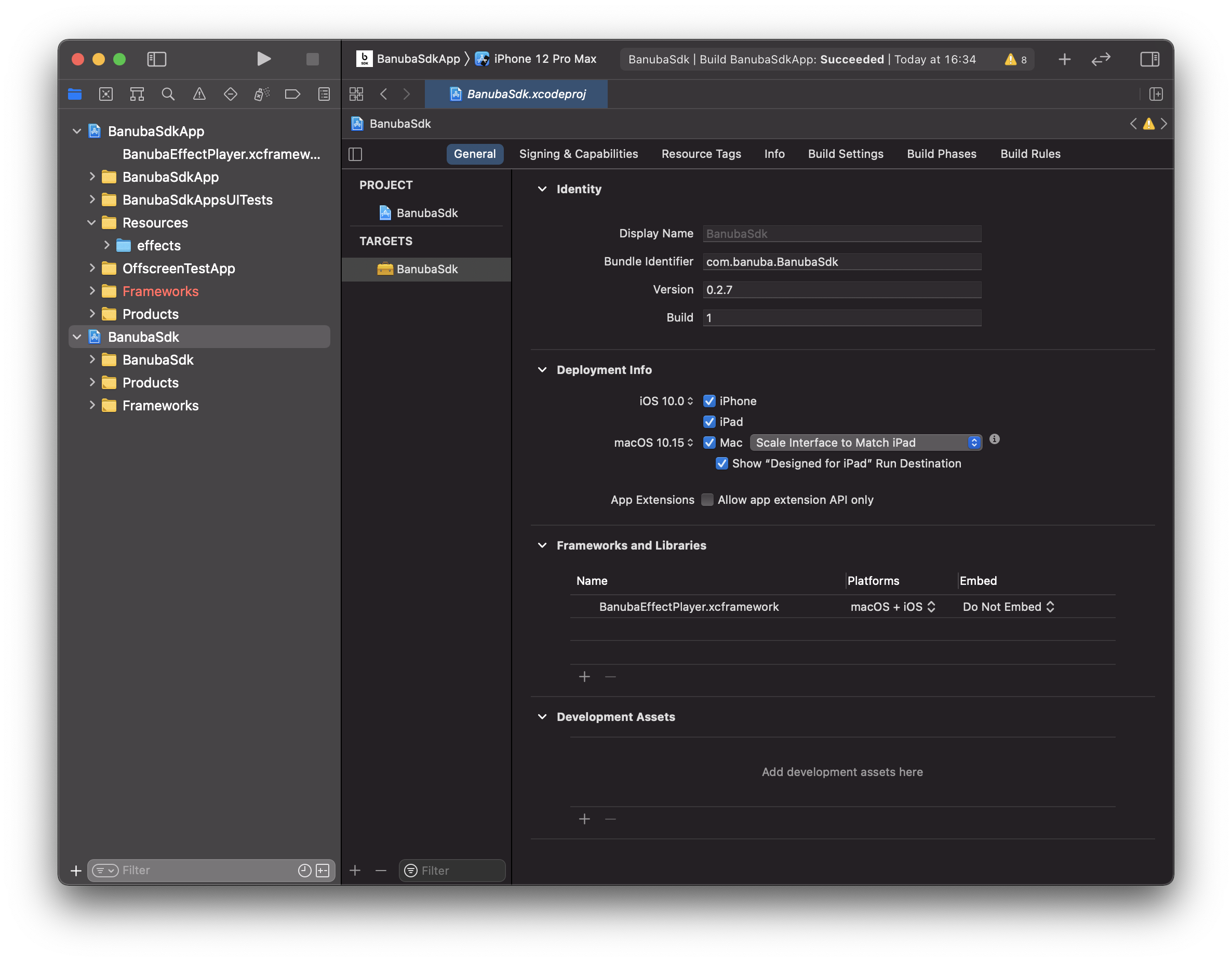Click the Display Name field
This screenshot has width=1232, height=962.
841,234
